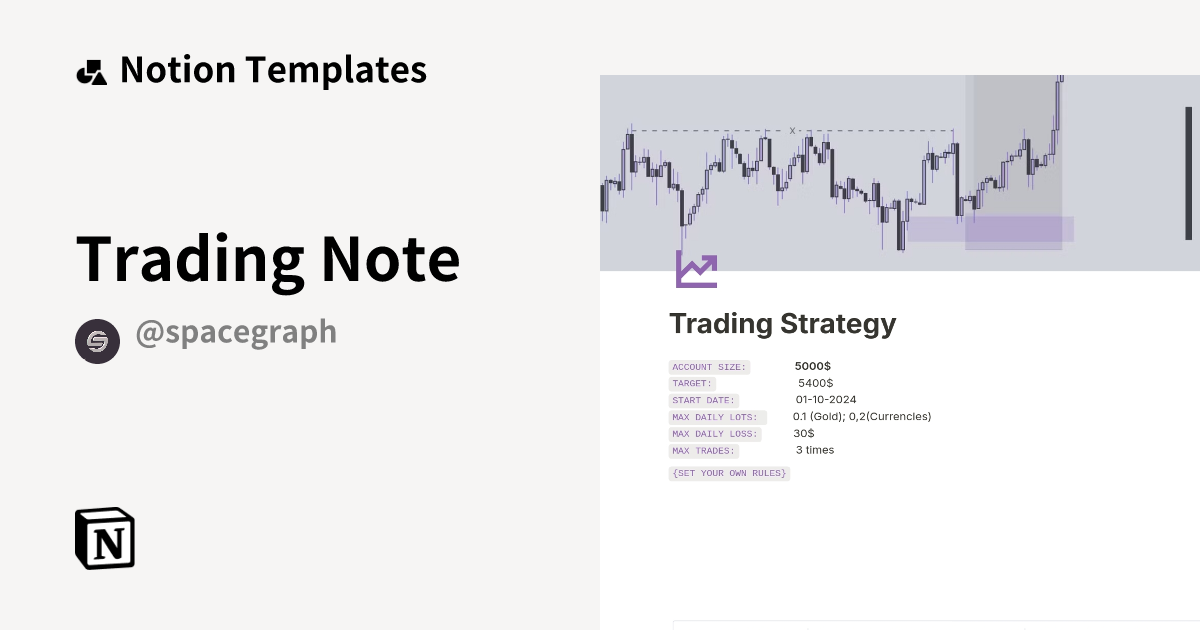Click the spacegraph creator avatar icon
Viewport: 1200px width, 630px height.
97,341
